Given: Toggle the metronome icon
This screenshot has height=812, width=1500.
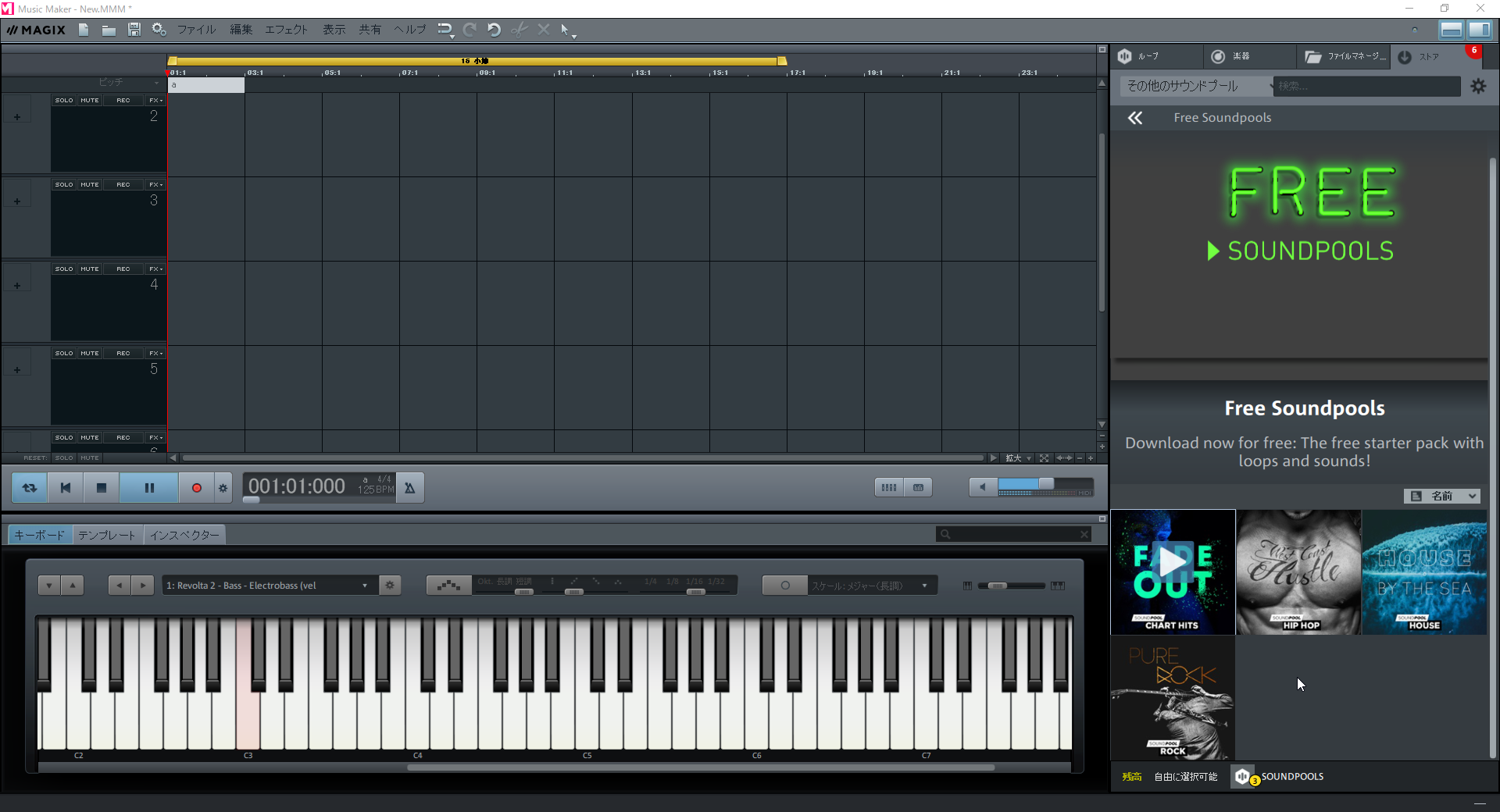Looking at the screenshot, I should (409, 487).
